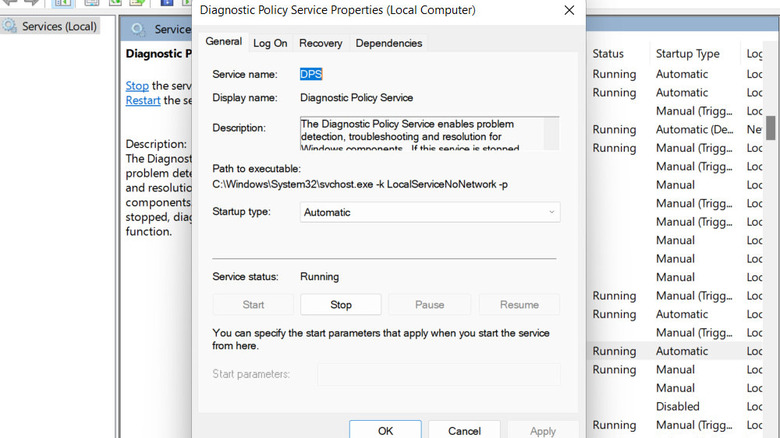Open the Startup type dropdown
The width and height of the screenshot is (780, 438).
[x=430, y=212]
